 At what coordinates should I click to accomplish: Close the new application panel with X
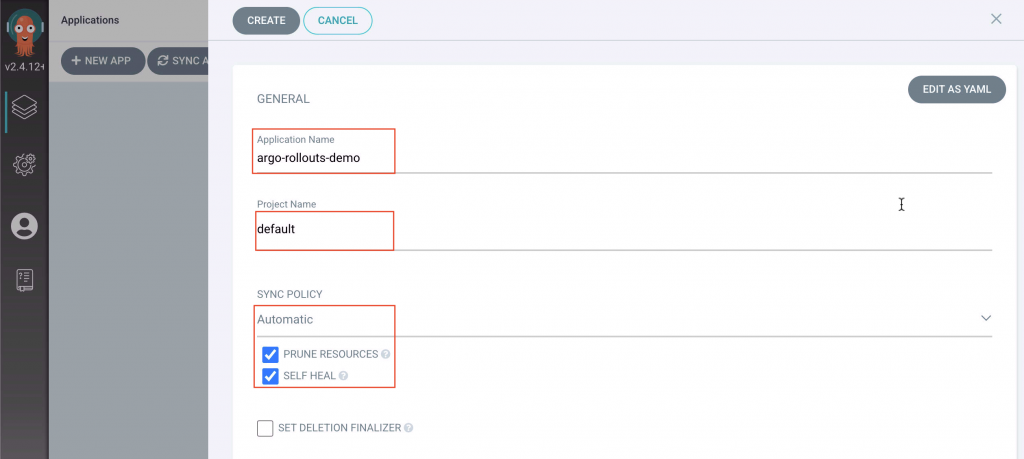996,19
